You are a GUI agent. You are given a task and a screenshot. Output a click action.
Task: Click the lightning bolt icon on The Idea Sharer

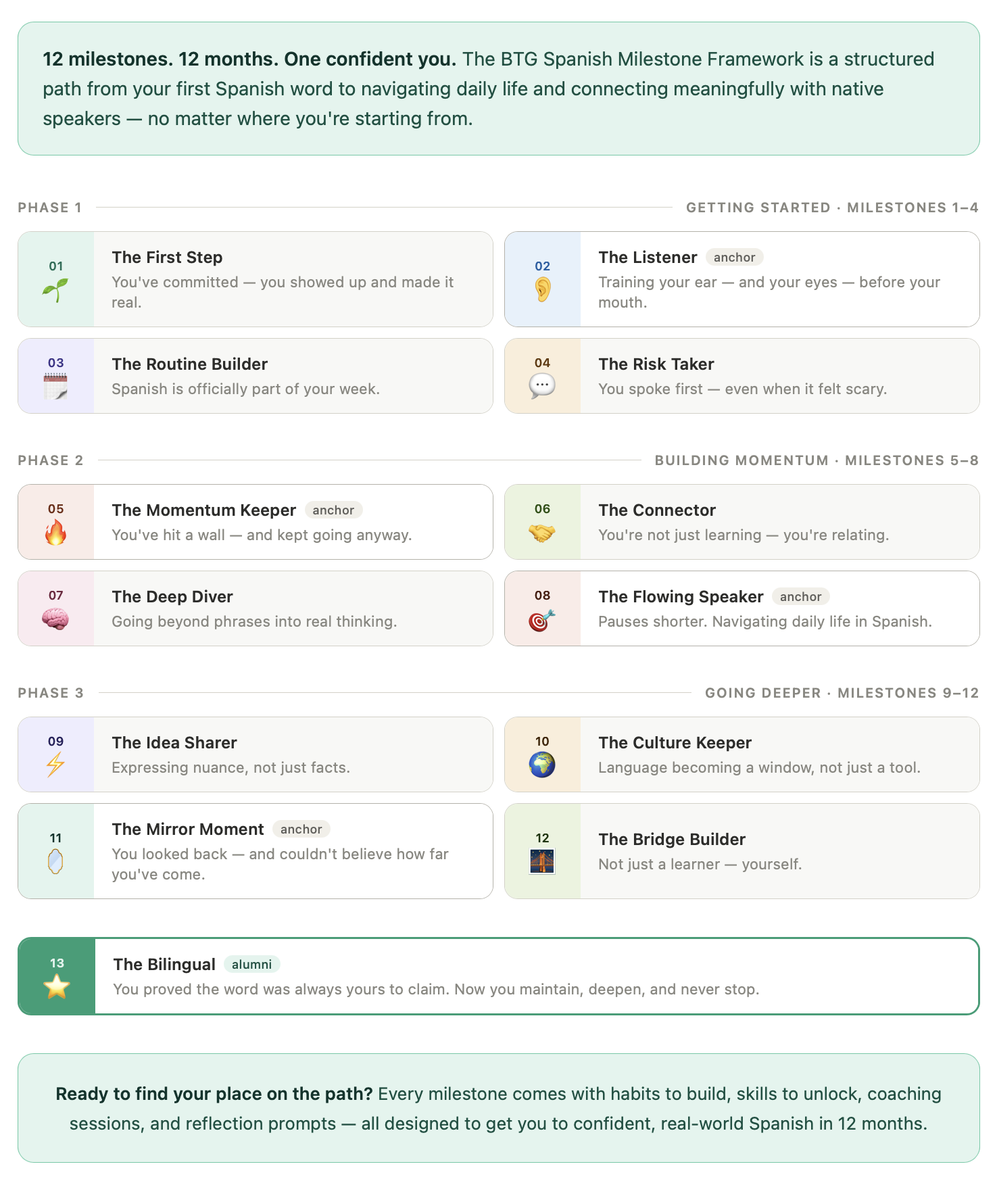[x=55, y=765]
